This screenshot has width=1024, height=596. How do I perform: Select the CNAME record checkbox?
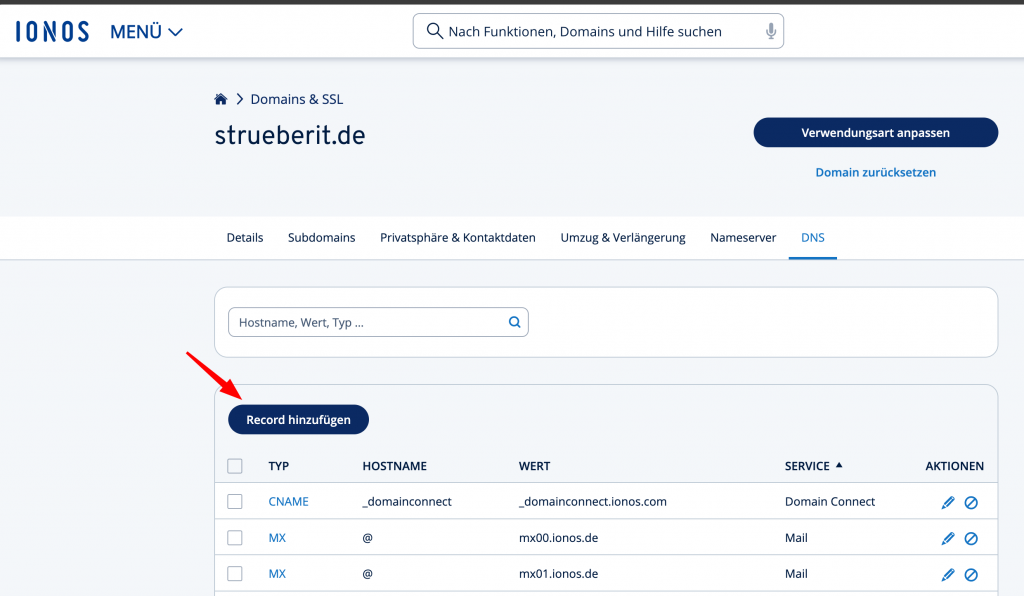tap(235, 502)
